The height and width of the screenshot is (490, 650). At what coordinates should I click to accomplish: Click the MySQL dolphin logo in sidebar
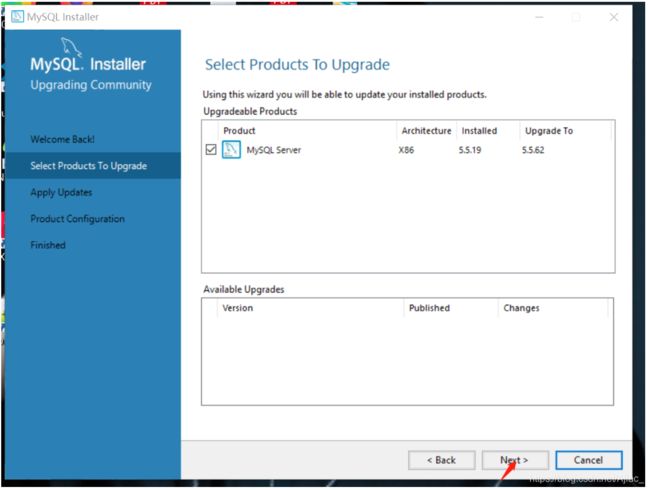coord(71,46)
